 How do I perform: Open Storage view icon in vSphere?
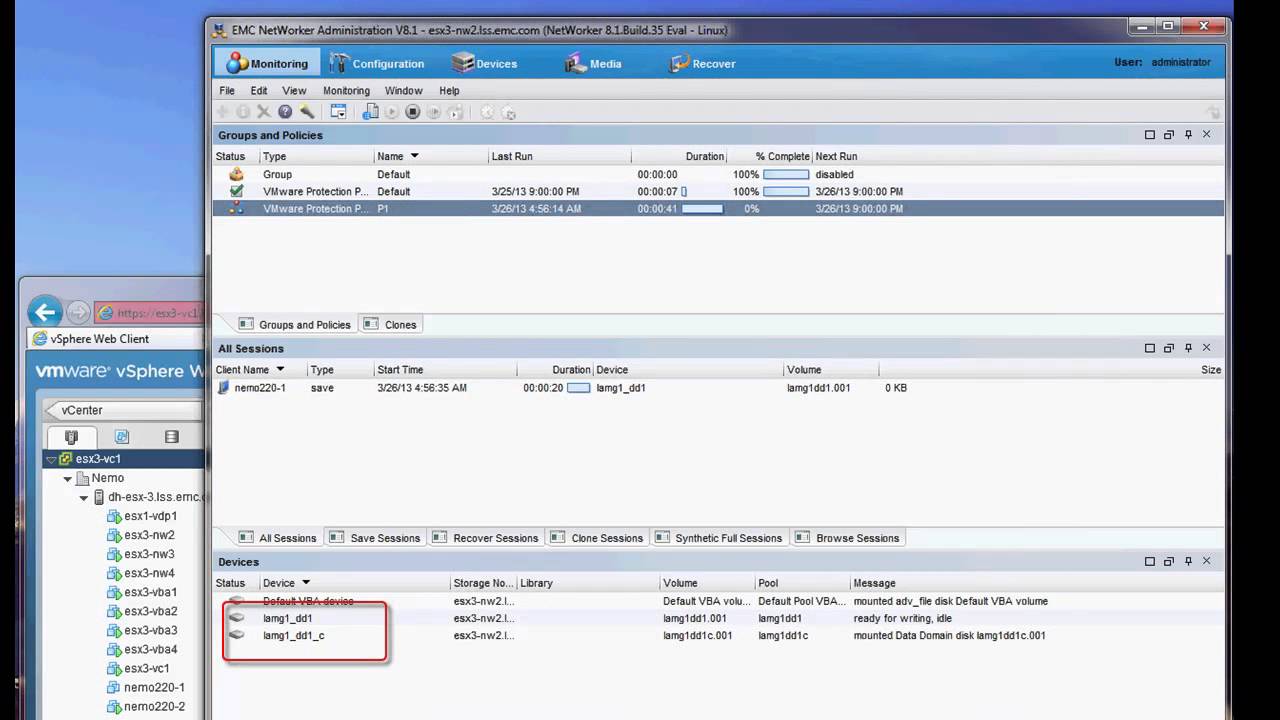(172, 437)
